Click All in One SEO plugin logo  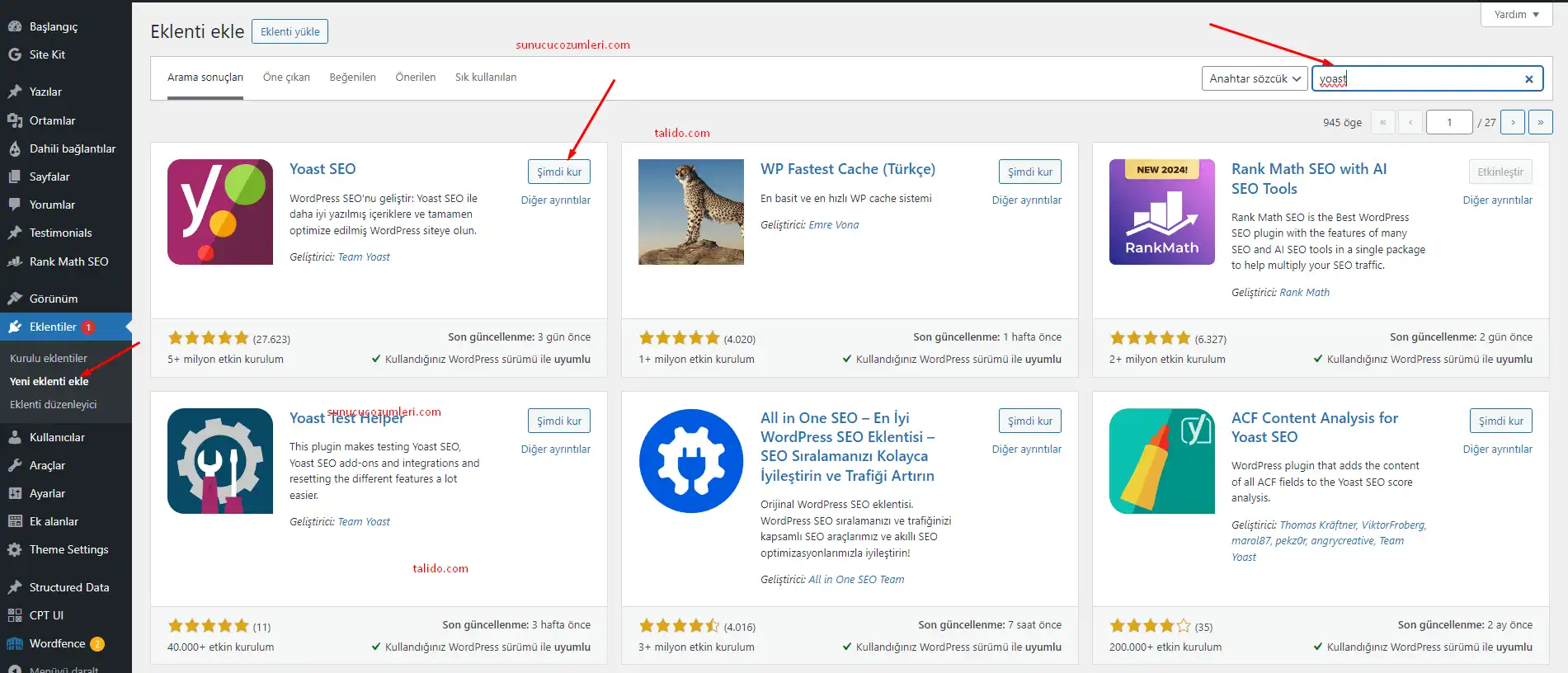pos(691,461)
